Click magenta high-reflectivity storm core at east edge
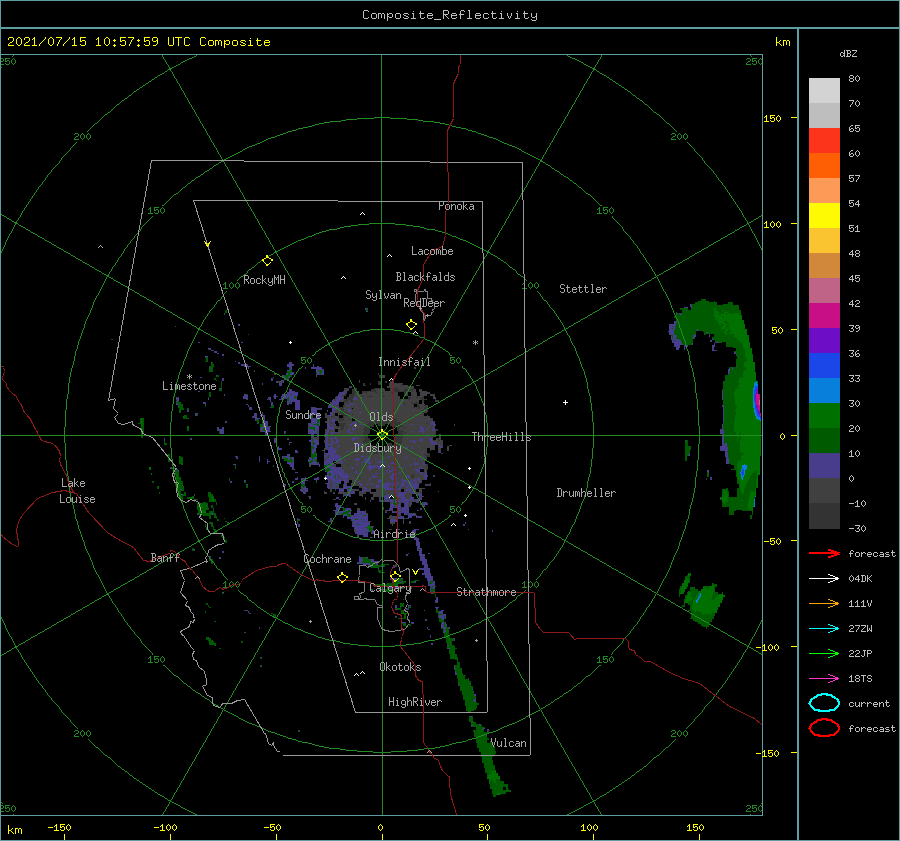Image resolution: width=900 pixels, height=841 pixels. click(x=757, y=400)
